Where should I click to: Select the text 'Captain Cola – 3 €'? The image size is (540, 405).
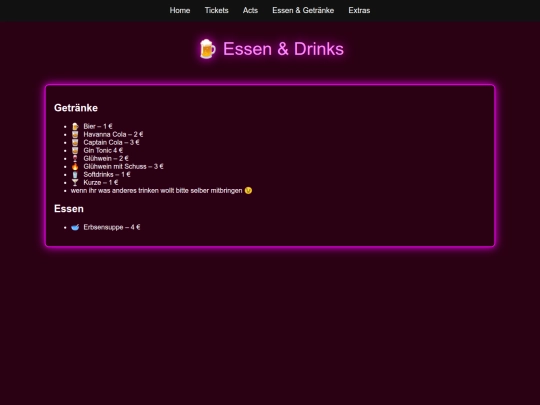[x=112, y=143]
